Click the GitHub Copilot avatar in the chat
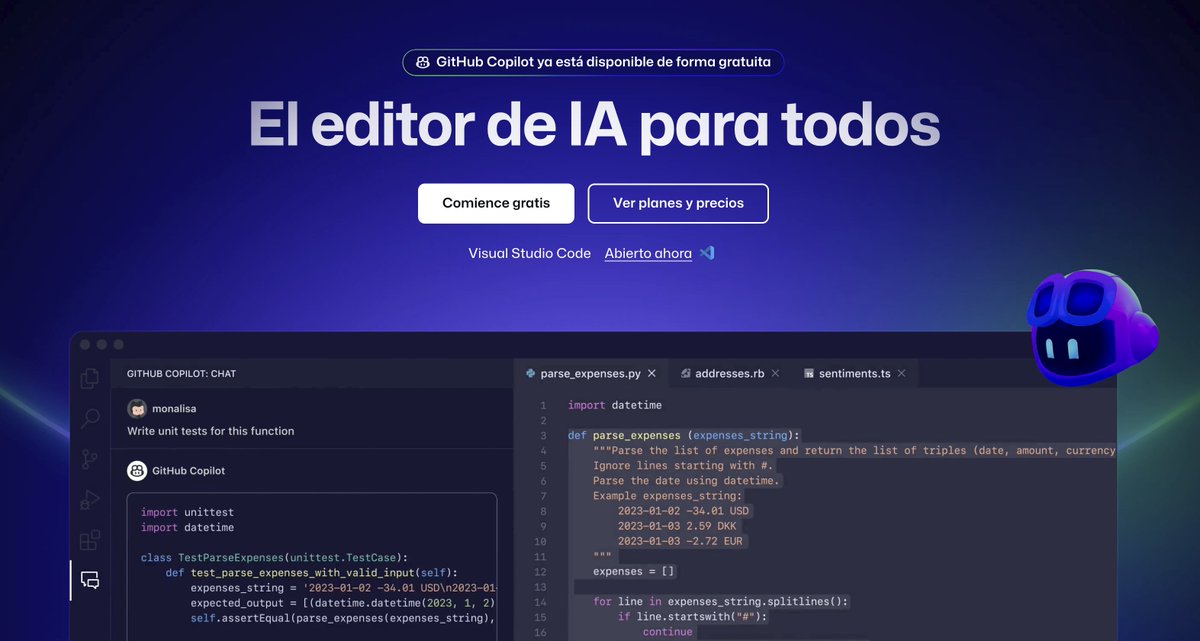 [x=137, y=470]
